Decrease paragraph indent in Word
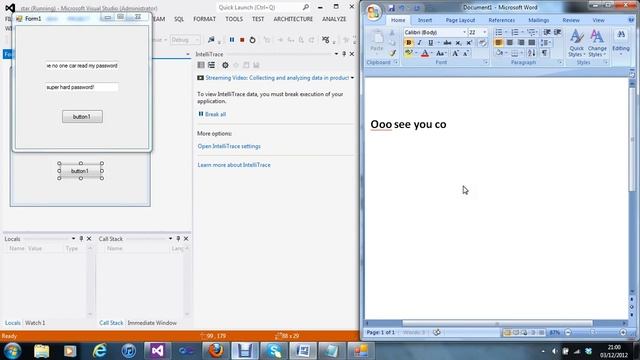Screen dimensions: 640x360 coord(547,32)
